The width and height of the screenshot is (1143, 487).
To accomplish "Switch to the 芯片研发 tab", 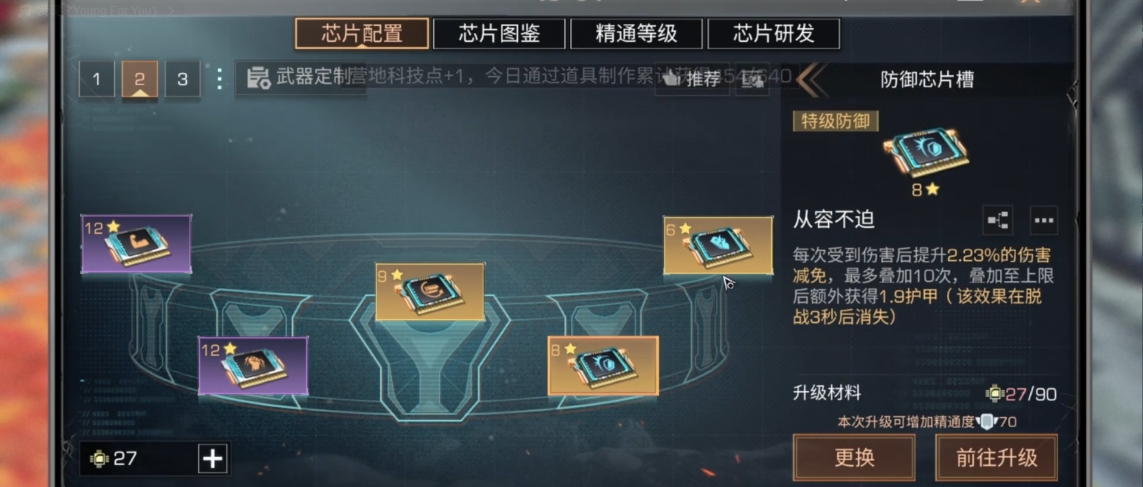I will (773, 34).
